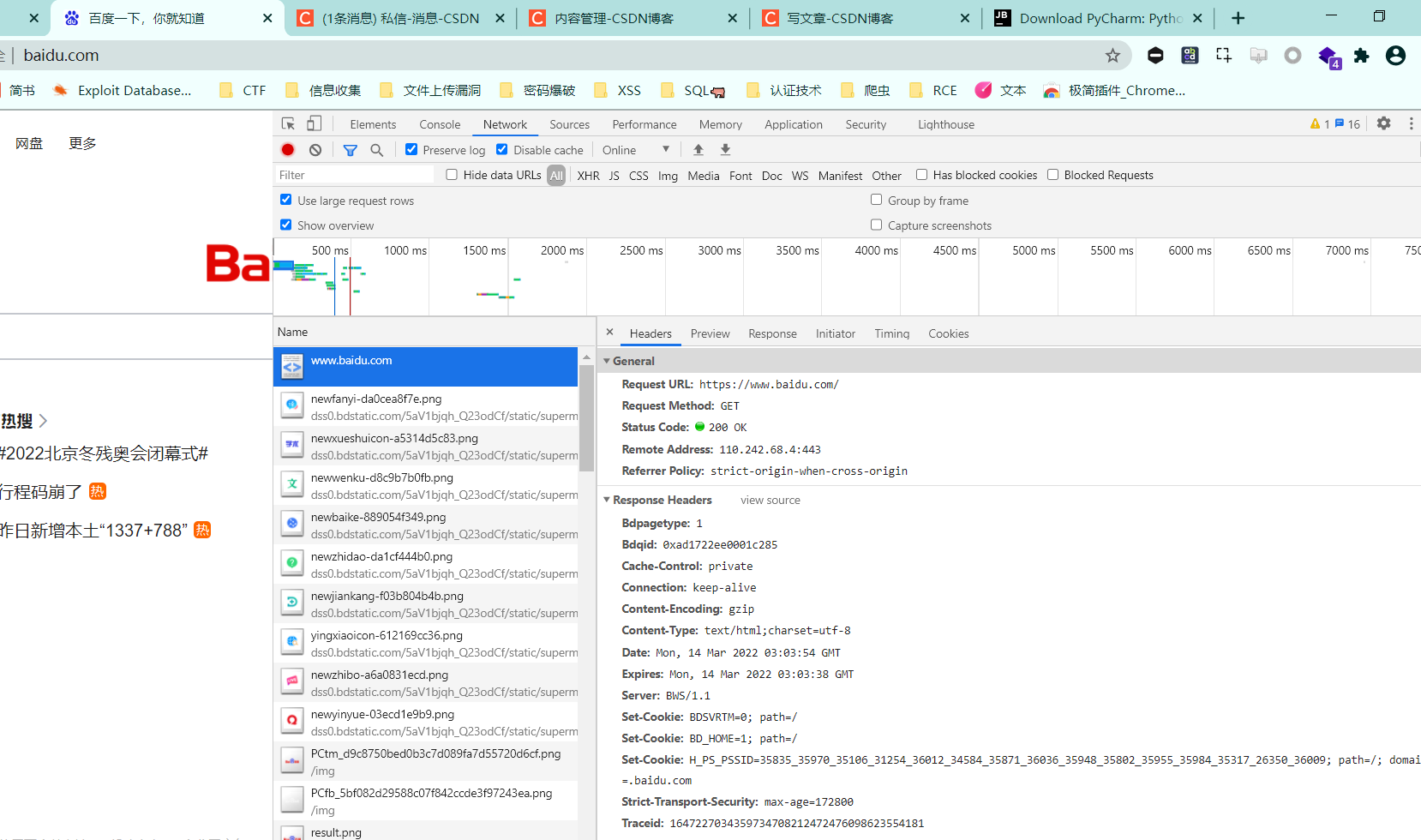Click the black hexagon extension icon

(1155, 56)
